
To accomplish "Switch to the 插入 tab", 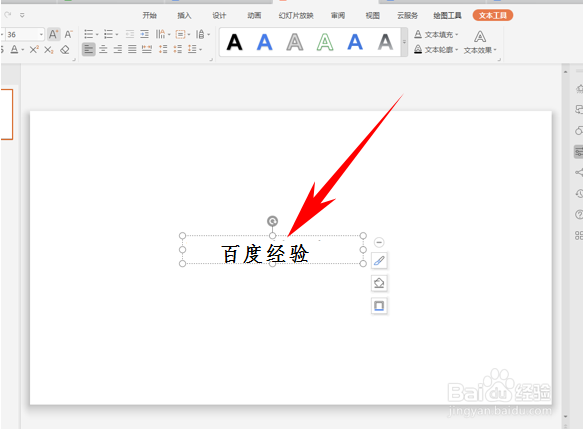I will [184, 15].
